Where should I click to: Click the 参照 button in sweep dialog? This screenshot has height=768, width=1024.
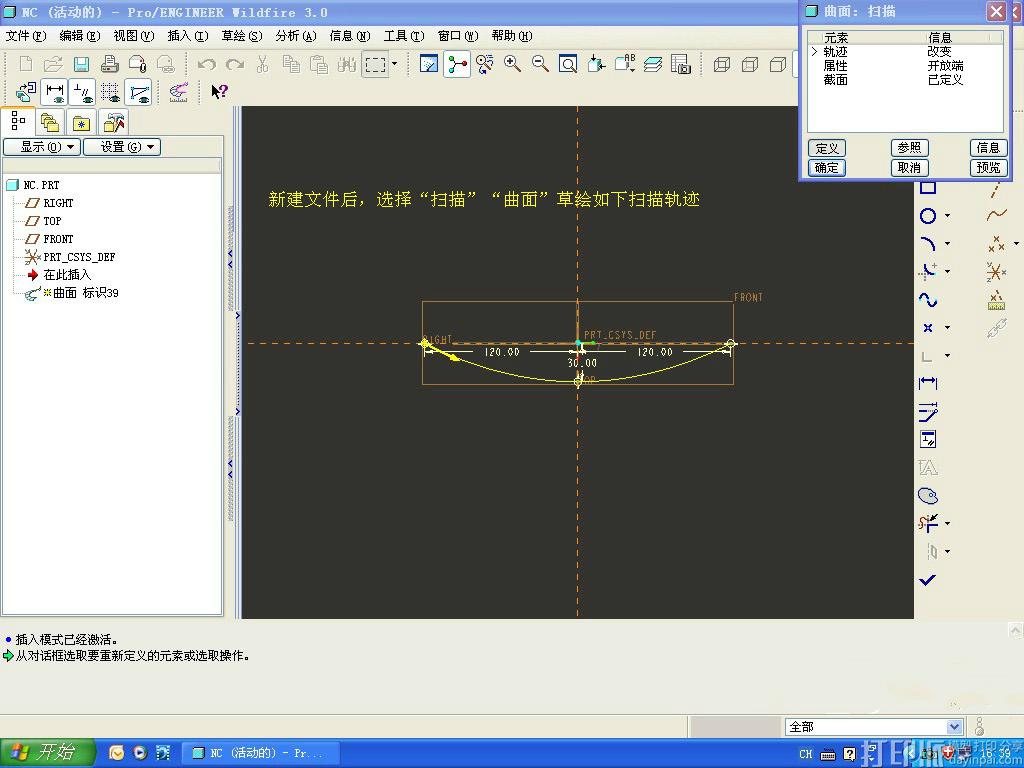click(909, 148)
